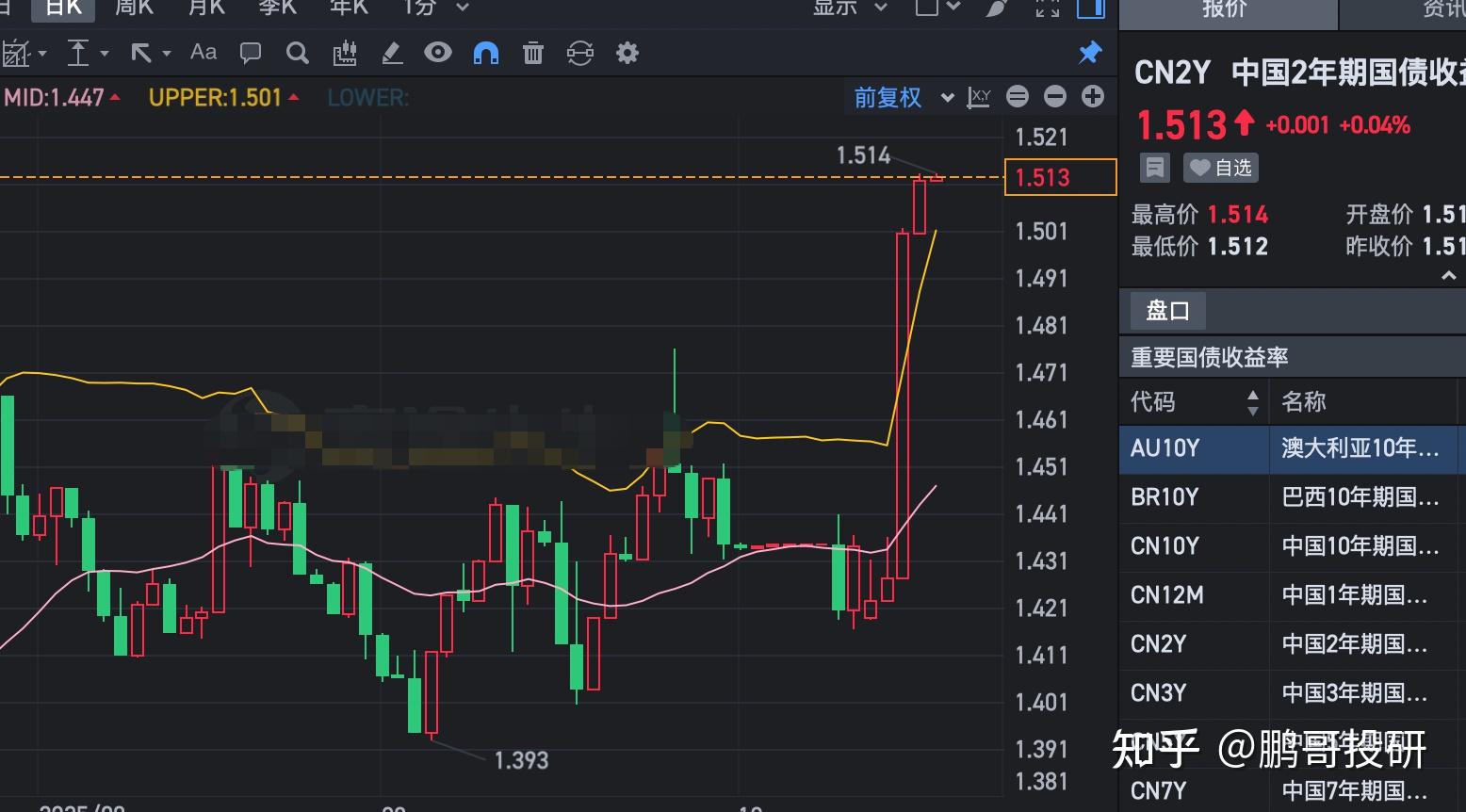Image resolution: width=1466 pixels, height=812 pixels.
Task: Open the chart settings gear
Action: (627, 53)
